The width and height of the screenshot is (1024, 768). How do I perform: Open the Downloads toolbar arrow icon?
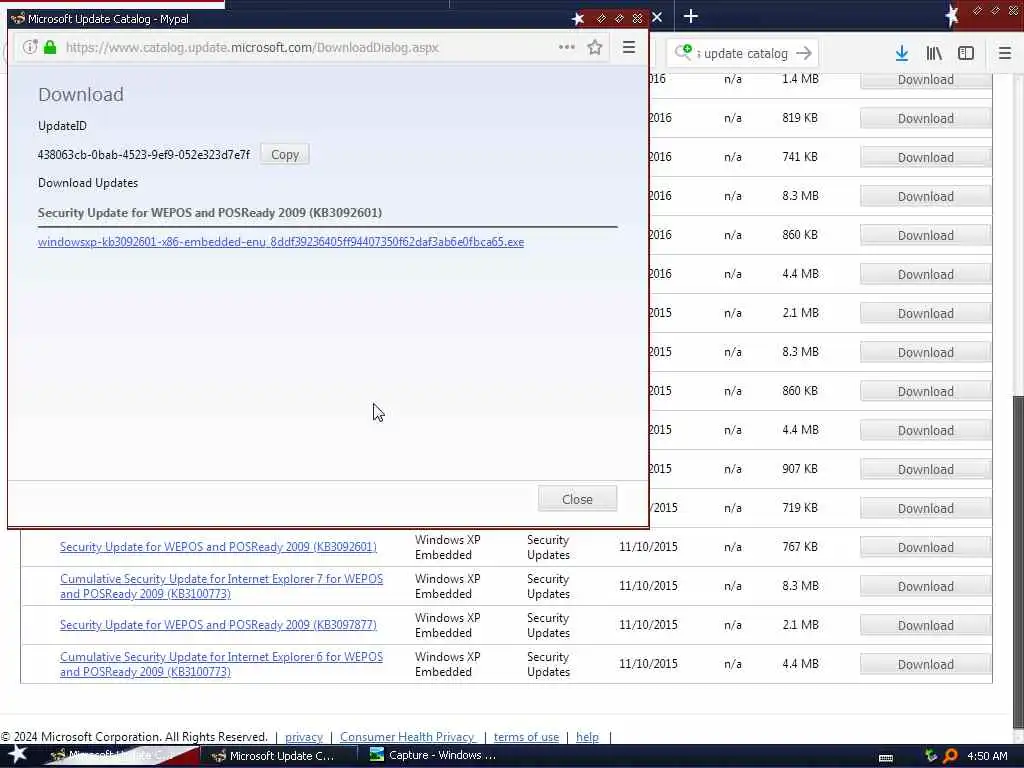[x=902, y=54]
